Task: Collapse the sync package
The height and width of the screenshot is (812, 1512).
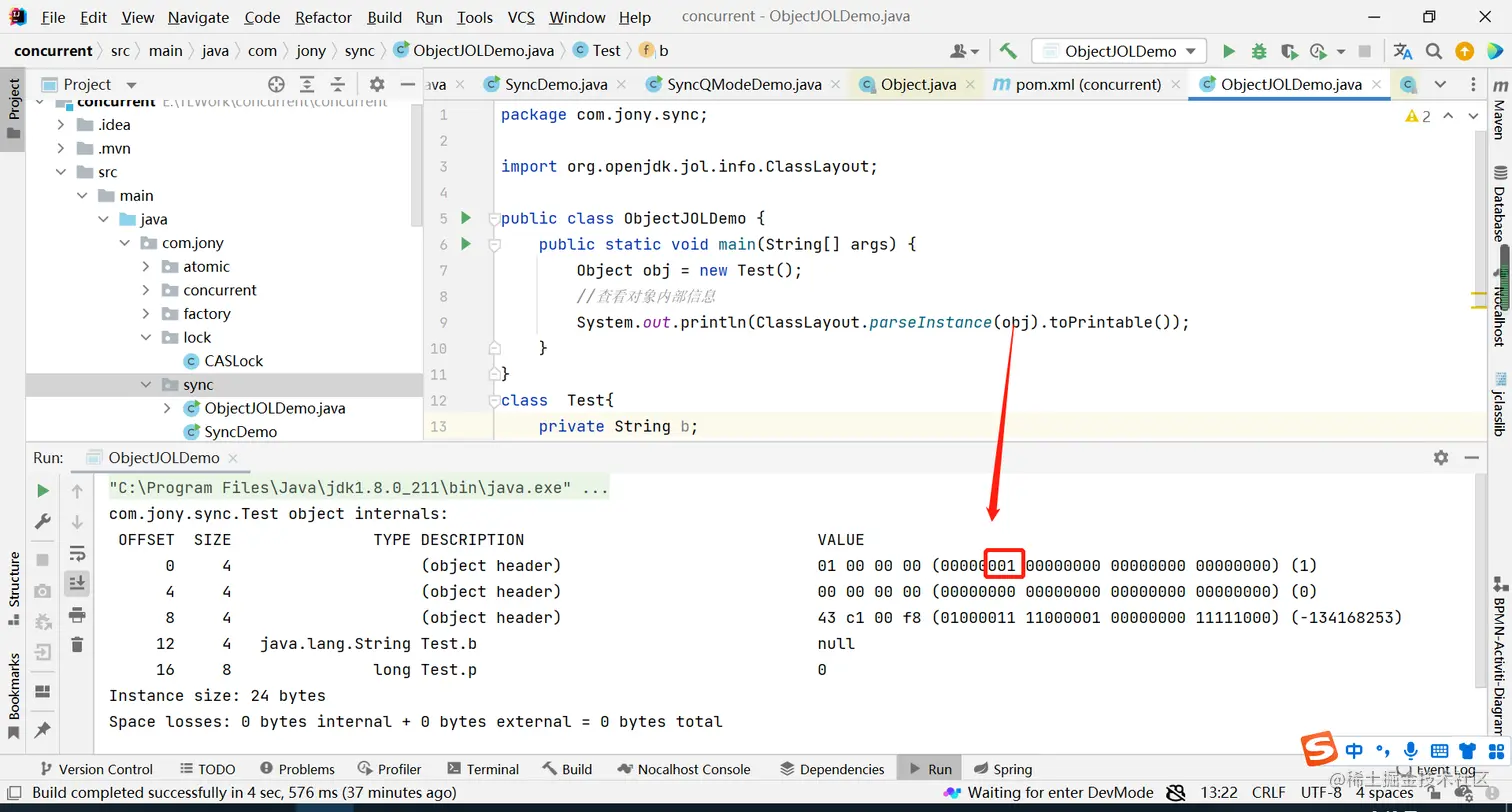Action: tap(146, 385)
